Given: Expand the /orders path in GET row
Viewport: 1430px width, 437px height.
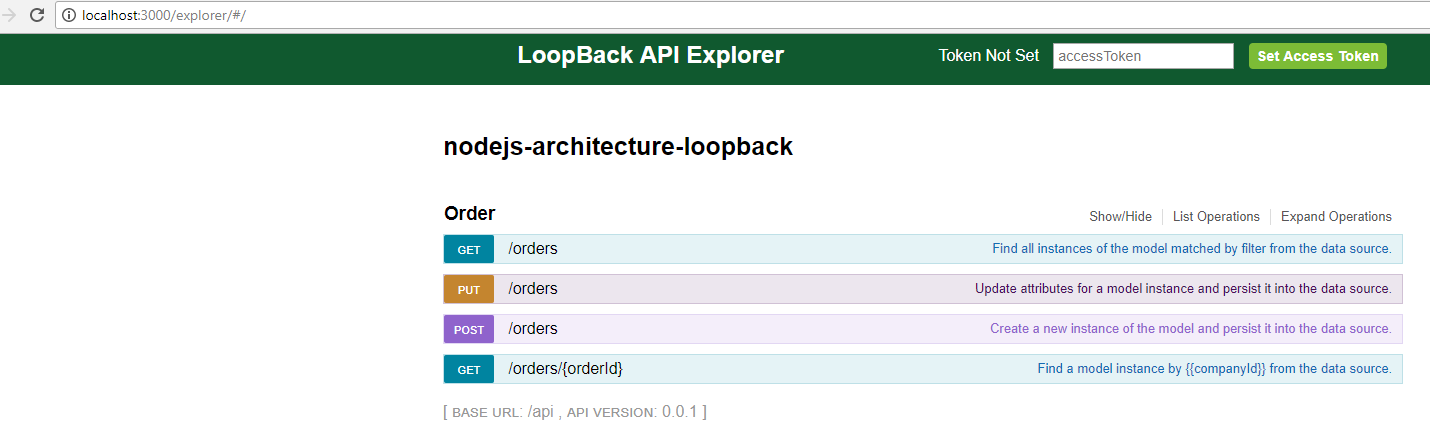Looking at the screenshot, I should (x=533, y=249).
